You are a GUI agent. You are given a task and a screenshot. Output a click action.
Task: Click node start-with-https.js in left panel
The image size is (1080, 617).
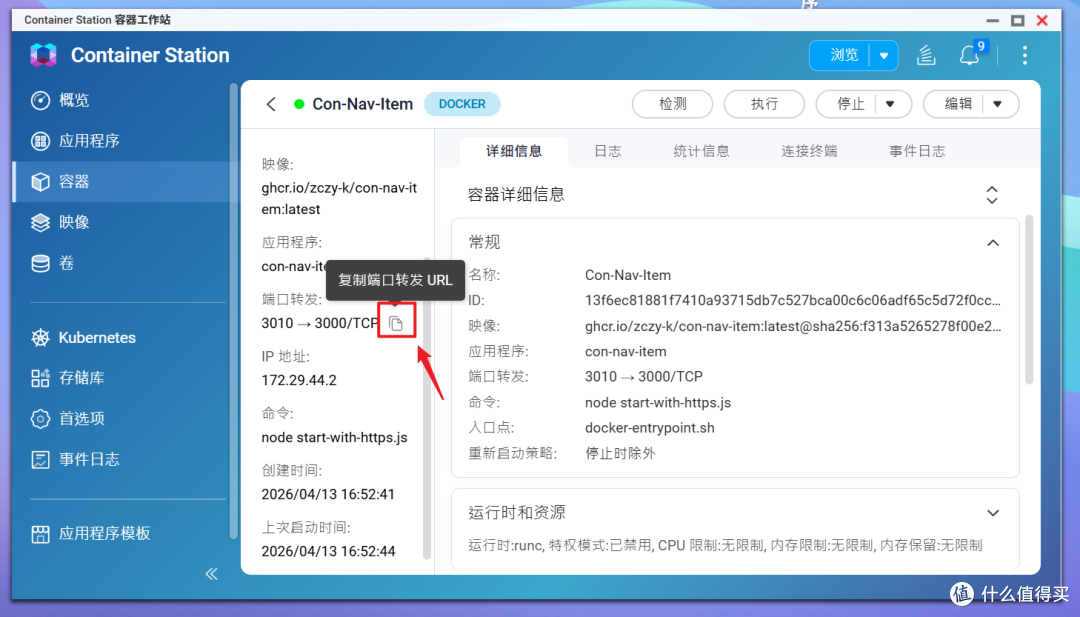pos(334,437)
